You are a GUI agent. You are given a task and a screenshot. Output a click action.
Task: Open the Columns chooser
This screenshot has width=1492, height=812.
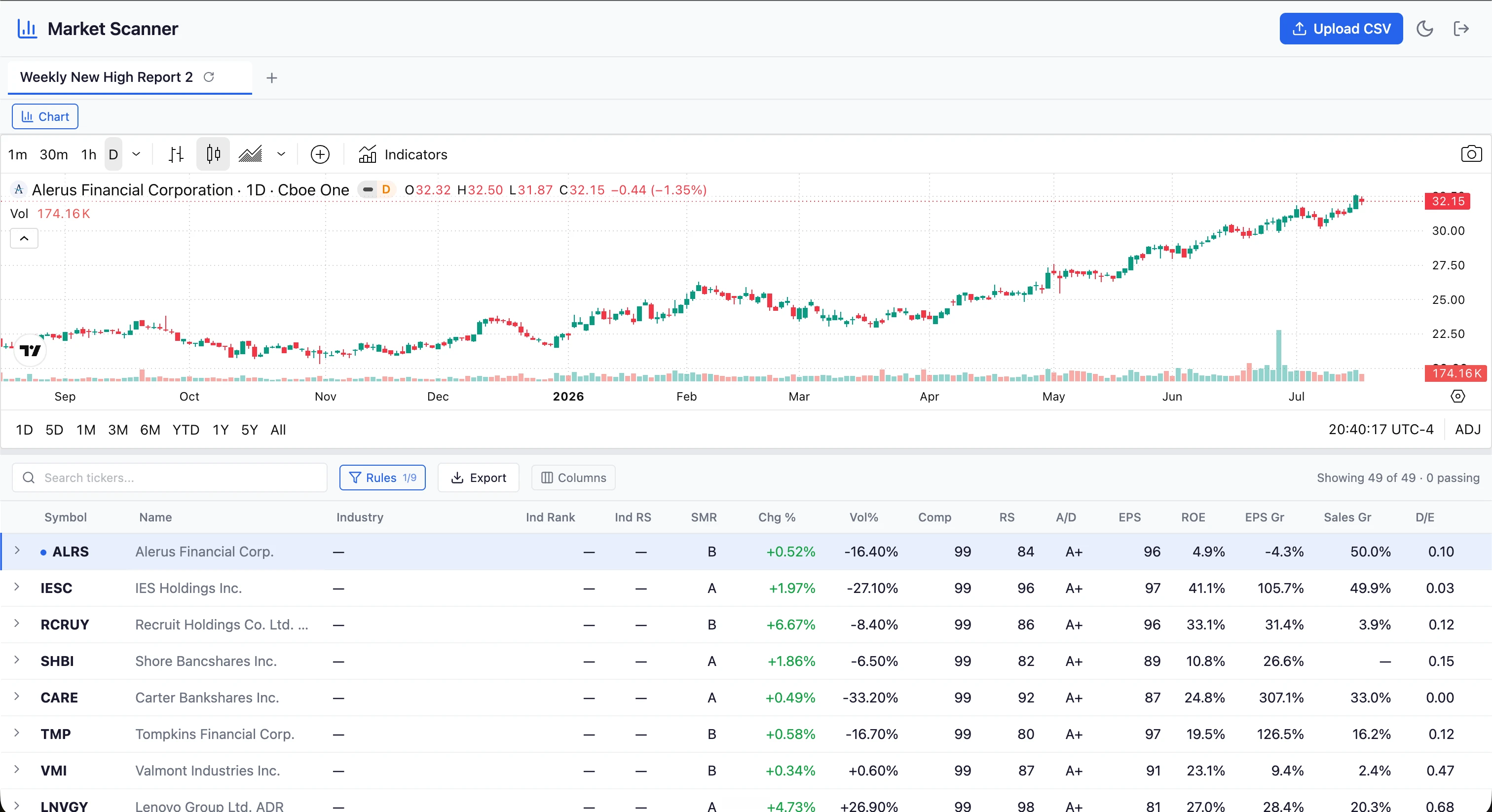[573, 478]
